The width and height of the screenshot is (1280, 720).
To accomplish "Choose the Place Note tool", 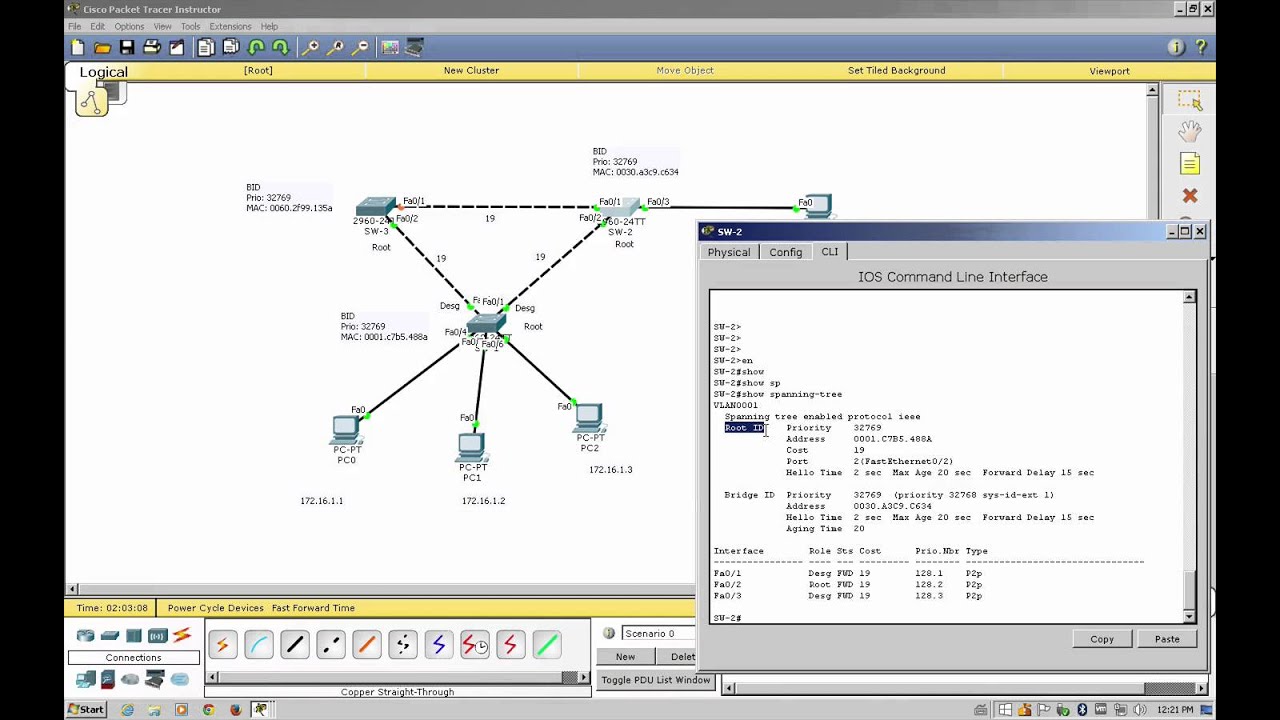I will coord(1189,163).
